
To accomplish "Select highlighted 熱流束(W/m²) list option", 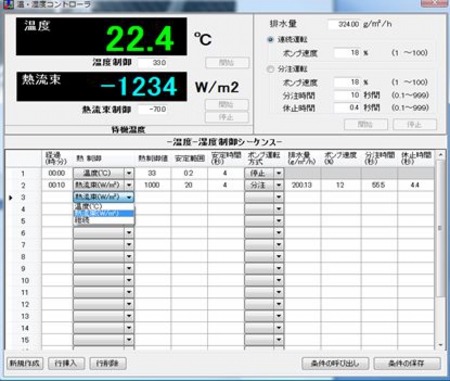I will (x=104, y=213).
